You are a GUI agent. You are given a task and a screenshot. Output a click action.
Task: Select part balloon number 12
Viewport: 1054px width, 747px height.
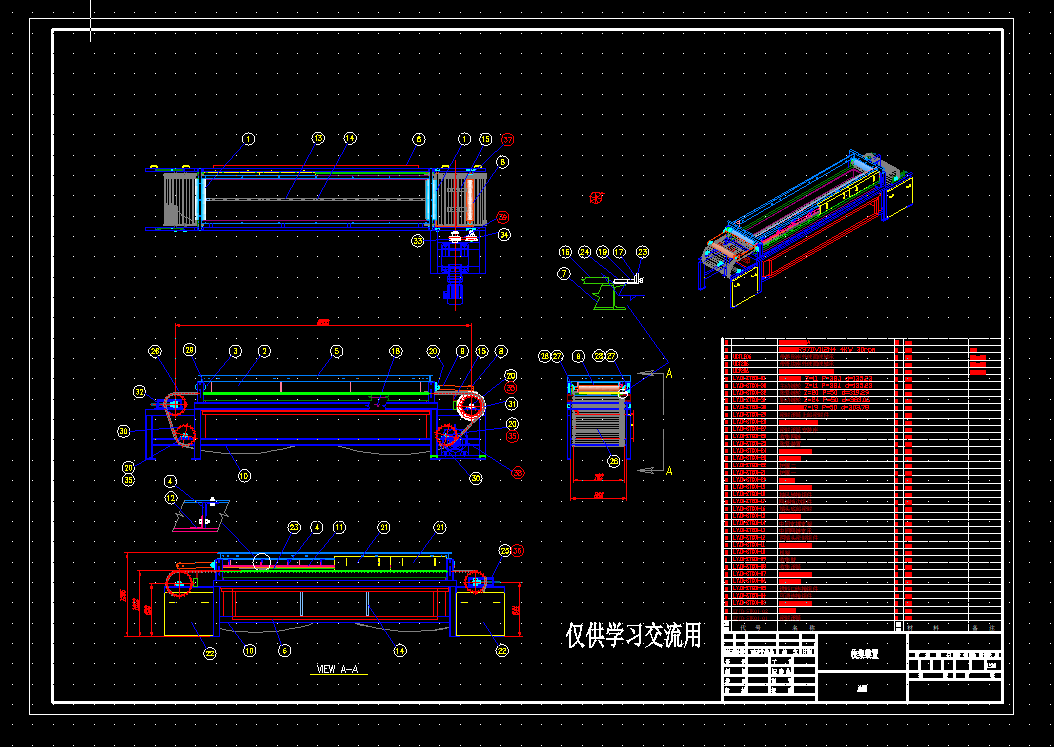[171, 498]
